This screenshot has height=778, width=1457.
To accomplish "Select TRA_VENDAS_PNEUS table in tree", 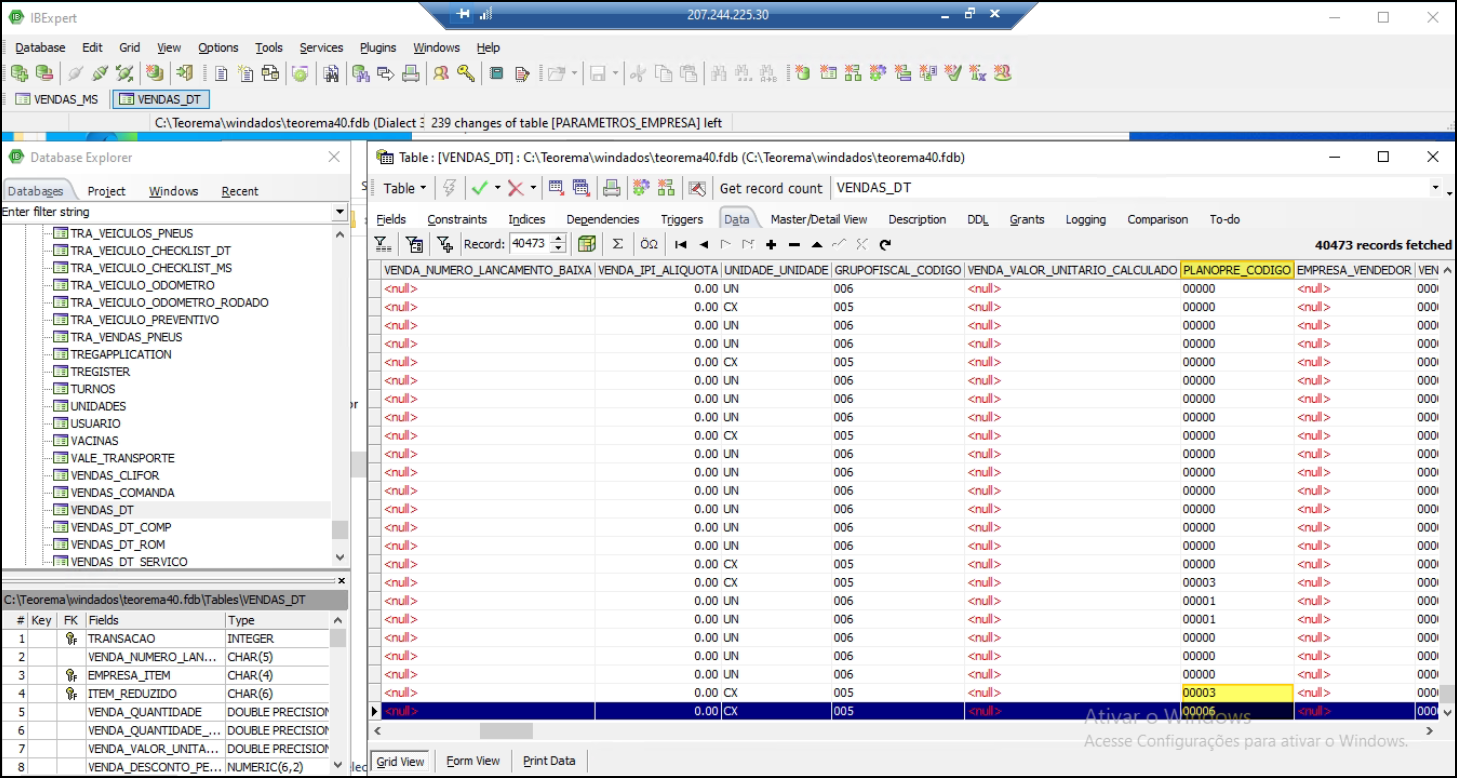I will pos(126,337).
